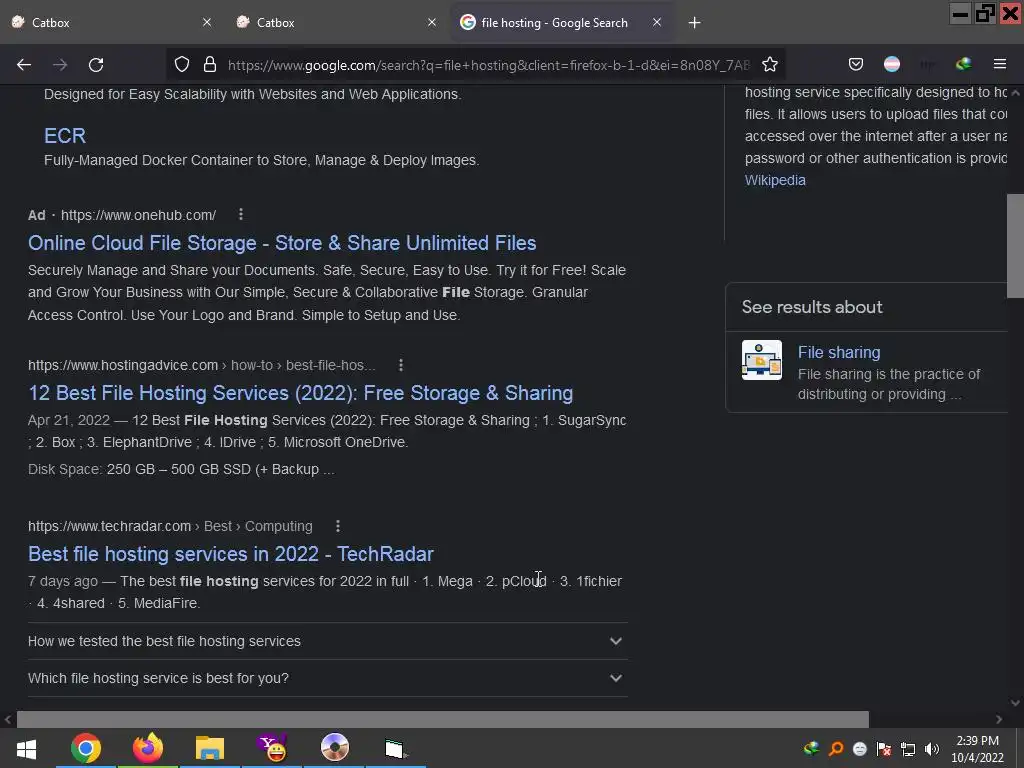Image resolution: width=1024 pixels, height=768 pixels.
Task: Select the file hosting Google Search tab
Action: tap(562, 22)
